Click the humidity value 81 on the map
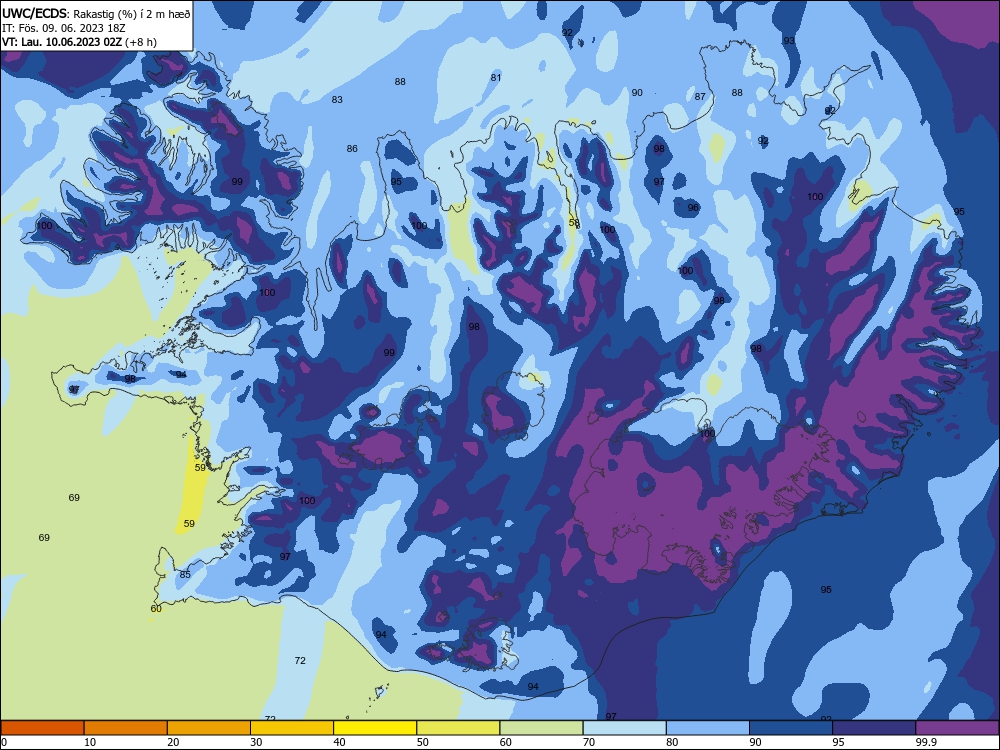 (496, 78)
